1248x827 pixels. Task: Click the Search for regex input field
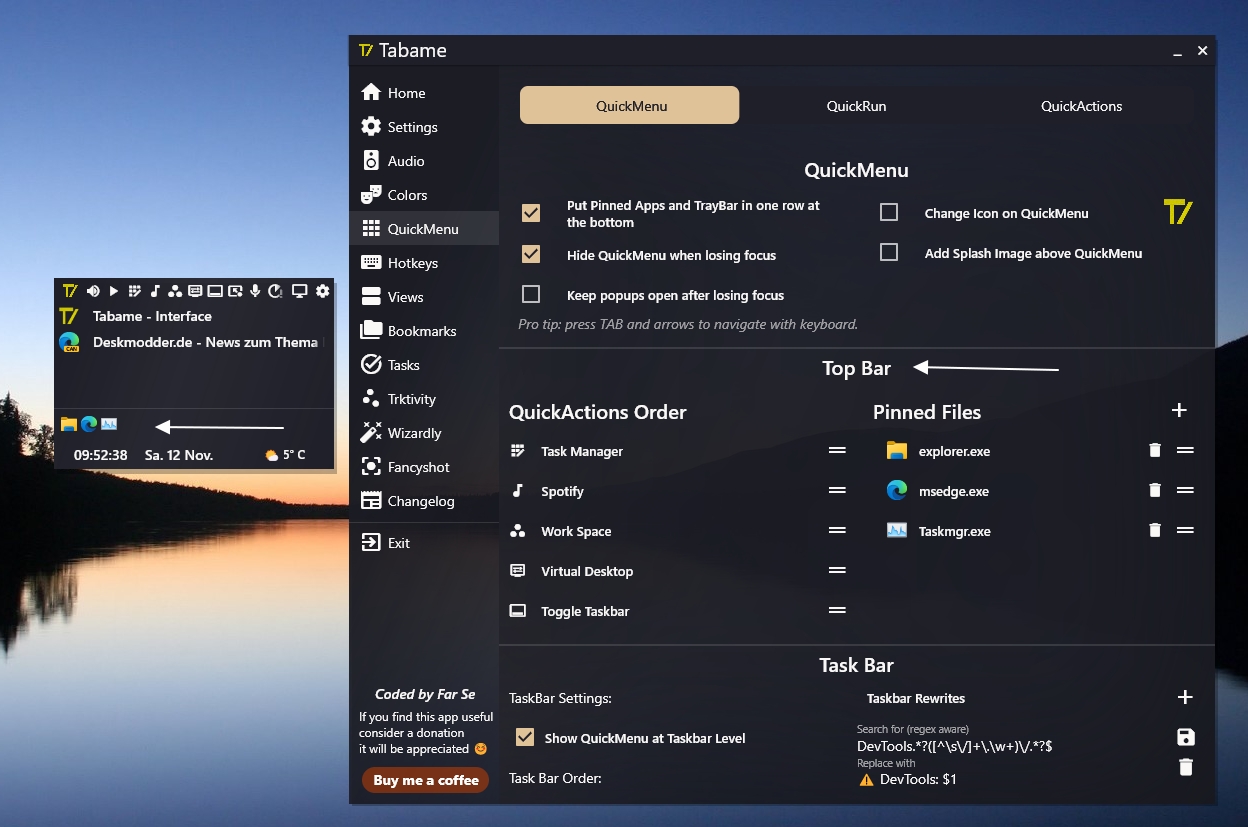1010,746
